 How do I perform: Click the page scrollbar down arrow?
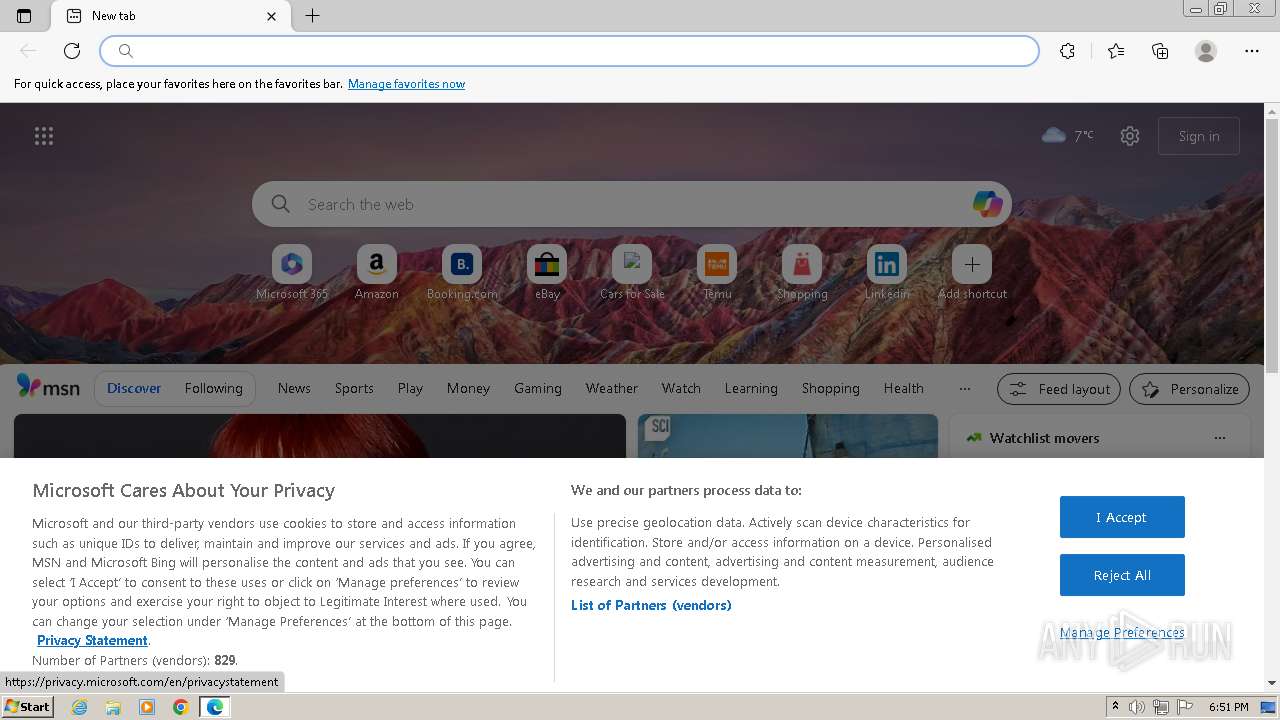click(x=1272, y=683)
